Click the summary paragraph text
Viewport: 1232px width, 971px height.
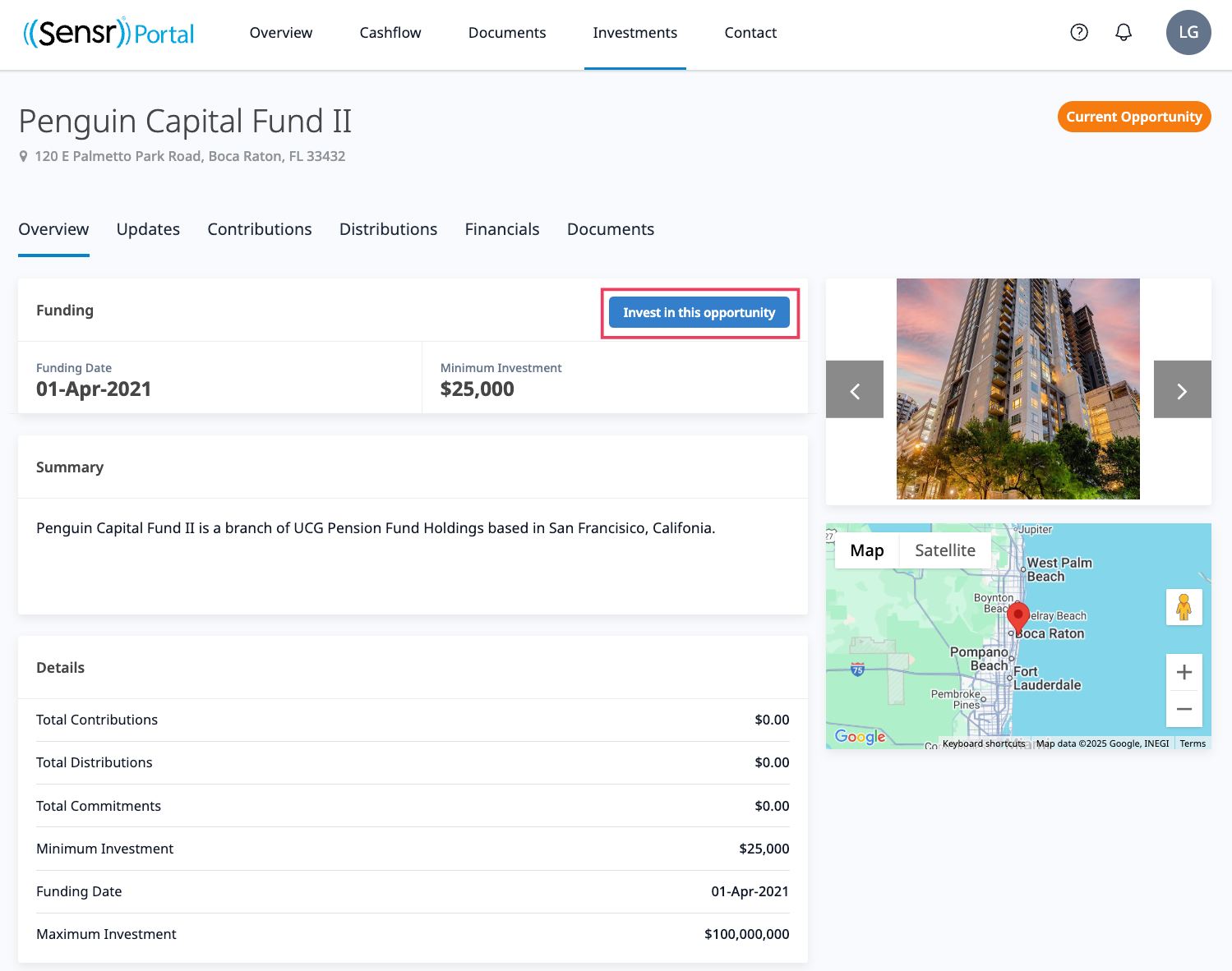(x=376, y=528)
